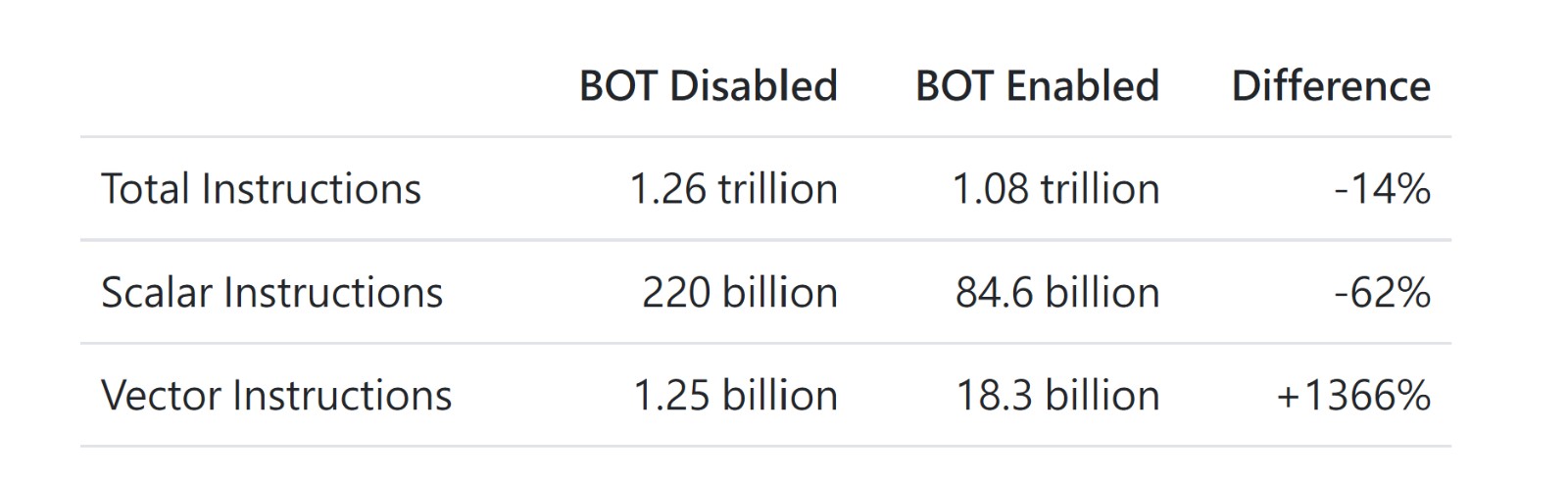
Task: Click the BOT Enabled column header
Action: pyautogui.click(x=1037, y=86)
